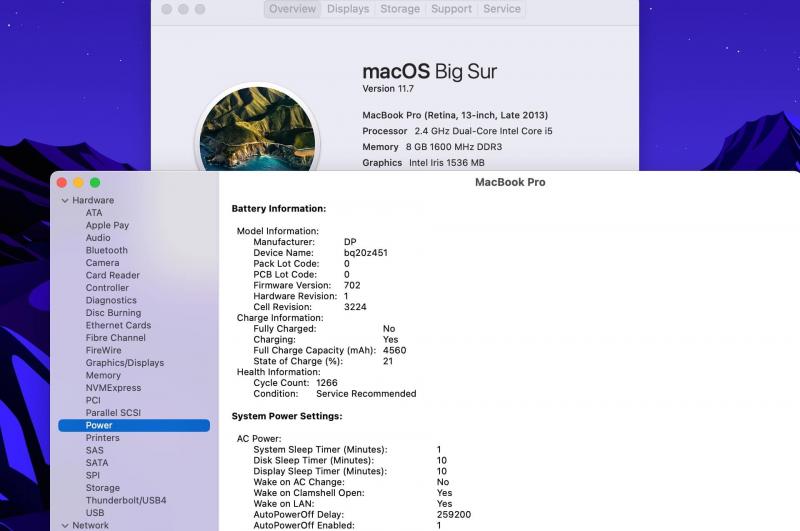Select Audio in sidebar

tap(98, 238)
